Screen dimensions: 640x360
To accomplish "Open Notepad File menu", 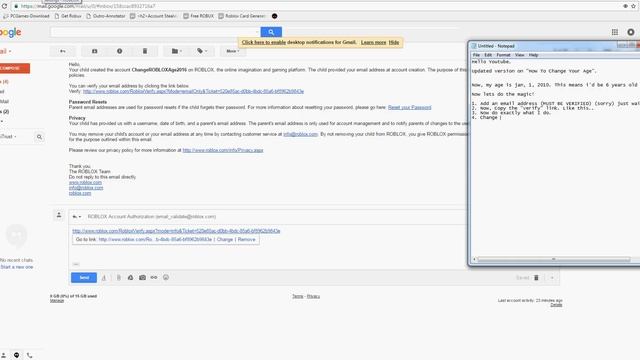I will (x=476, y=55).
